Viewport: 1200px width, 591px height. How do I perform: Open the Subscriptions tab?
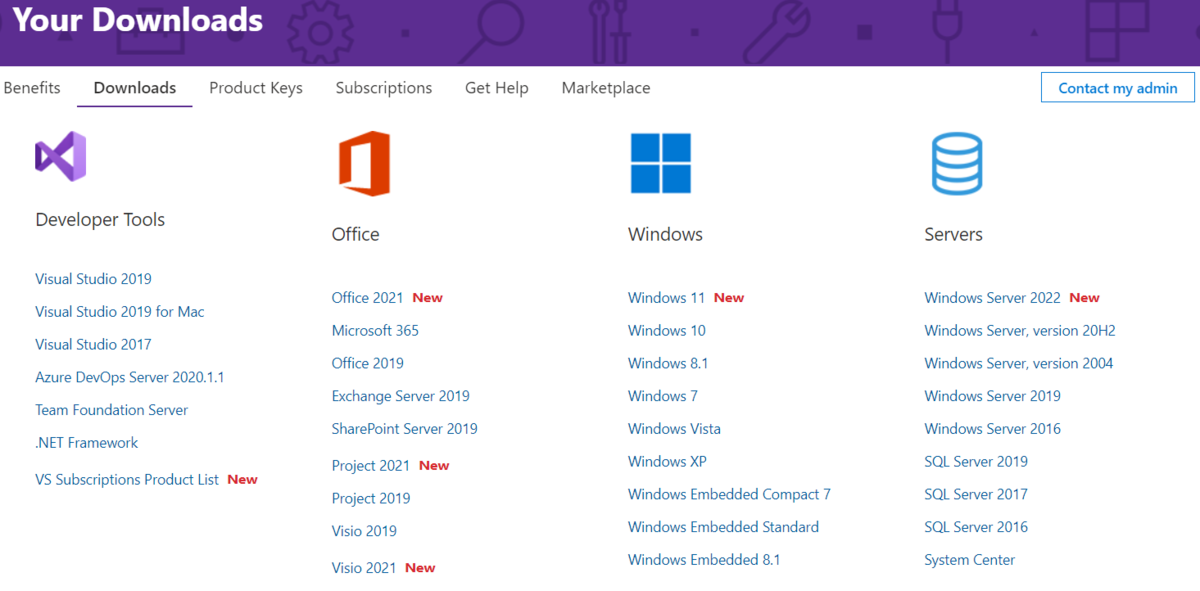click(383, 88)
